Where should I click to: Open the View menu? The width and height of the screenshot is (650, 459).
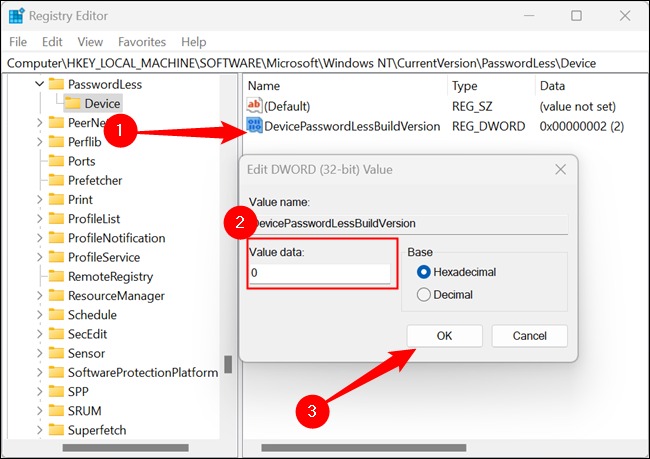(90, 42)
